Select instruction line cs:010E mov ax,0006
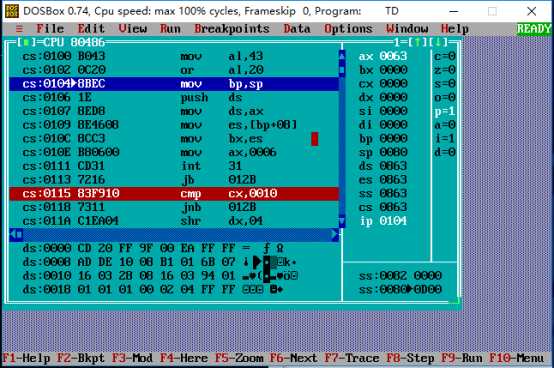The height and width of the screenshot is (368, 554). (x=174, y=152)
